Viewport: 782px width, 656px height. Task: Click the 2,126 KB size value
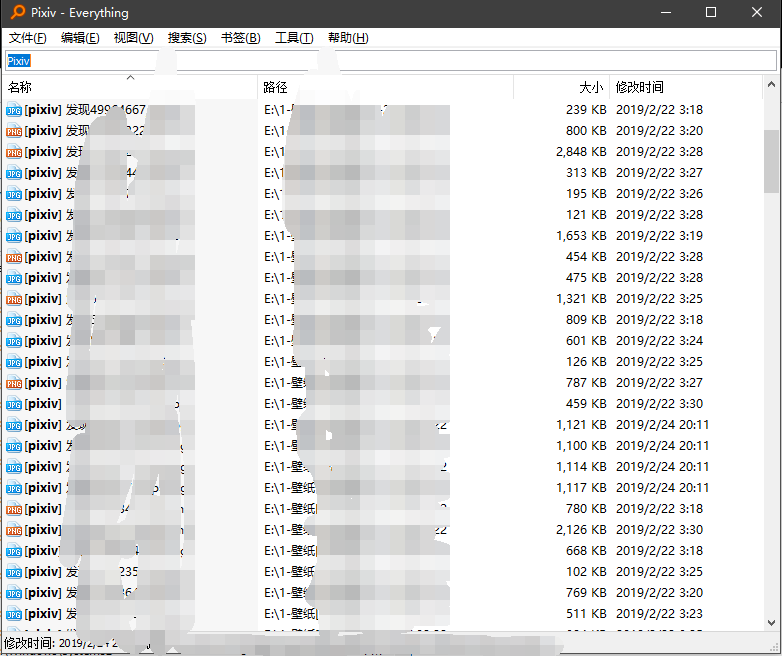581,530
